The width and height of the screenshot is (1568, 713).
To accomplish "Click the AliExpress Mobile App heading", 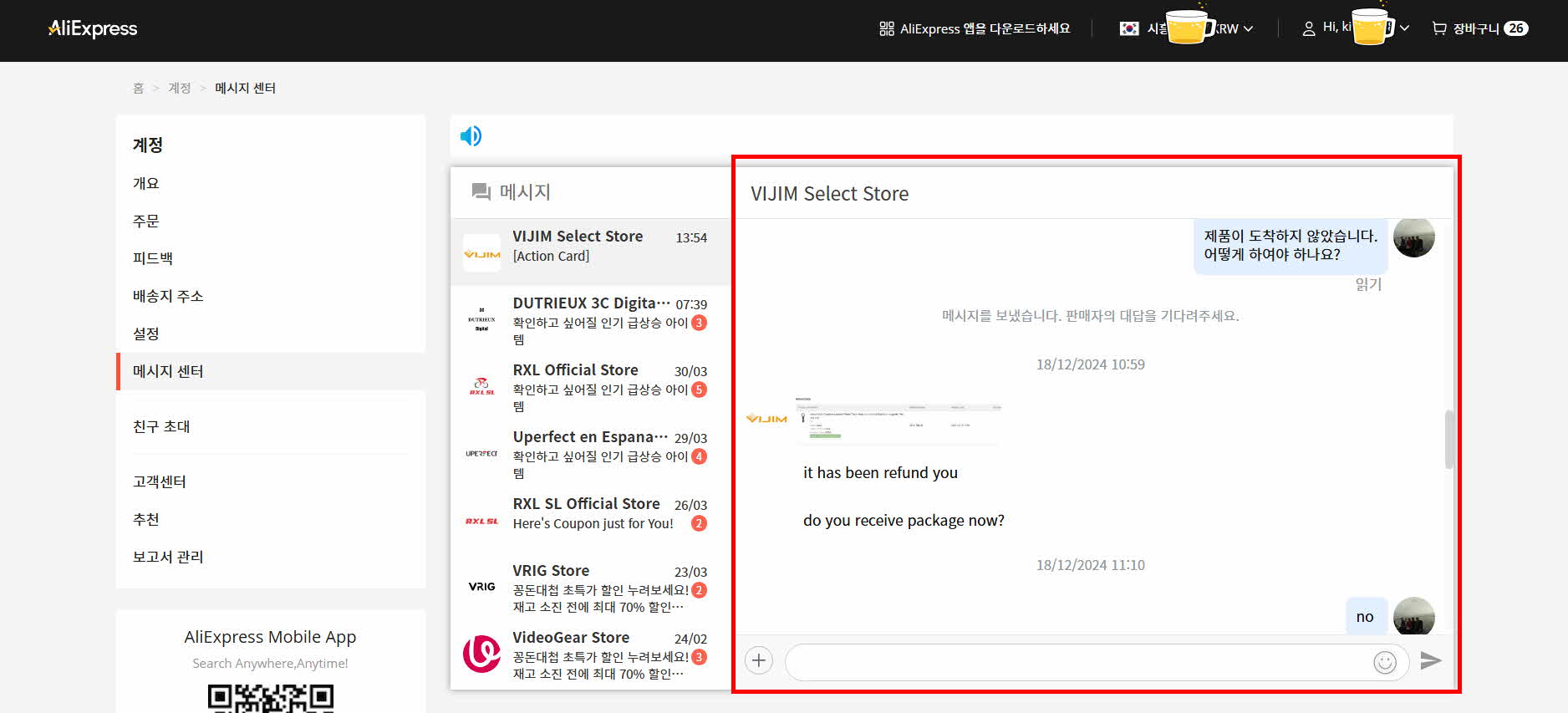I will point(270,637).
